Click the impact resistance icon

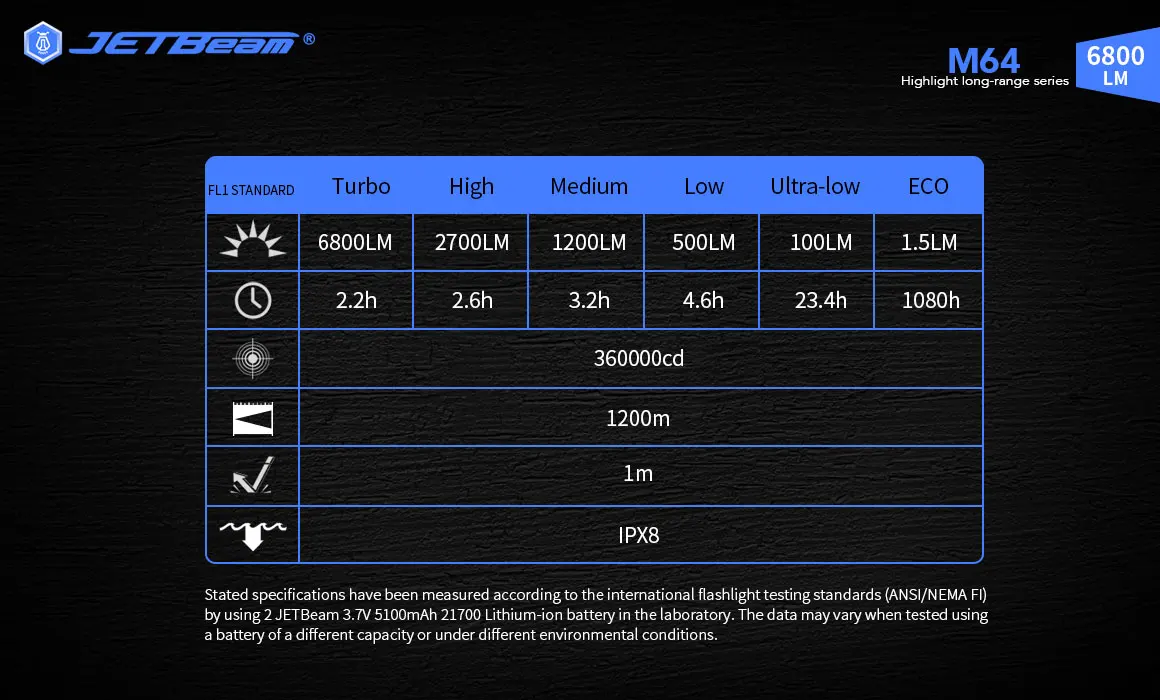click(252, 476)
